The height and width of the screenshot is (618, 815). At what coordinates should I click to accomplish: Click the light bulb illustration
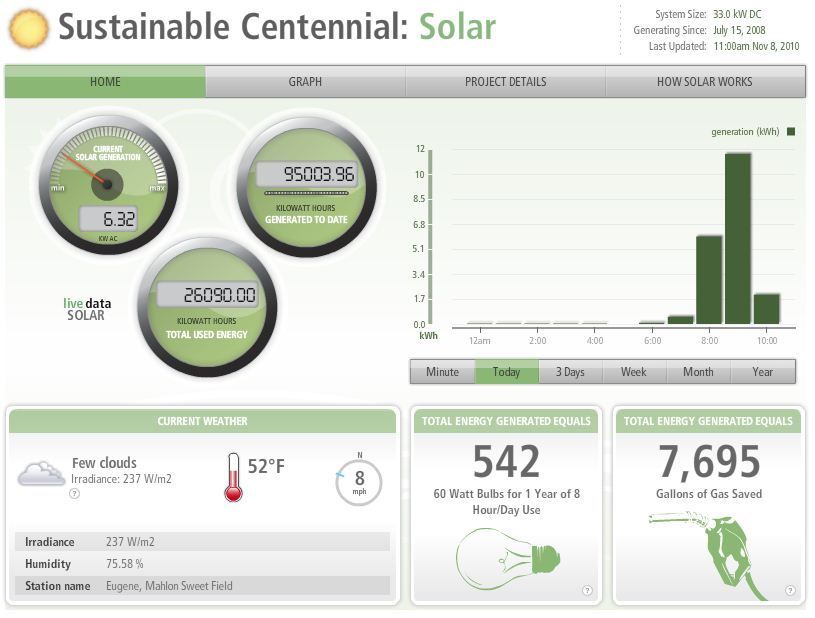click(x=505, y=555)
